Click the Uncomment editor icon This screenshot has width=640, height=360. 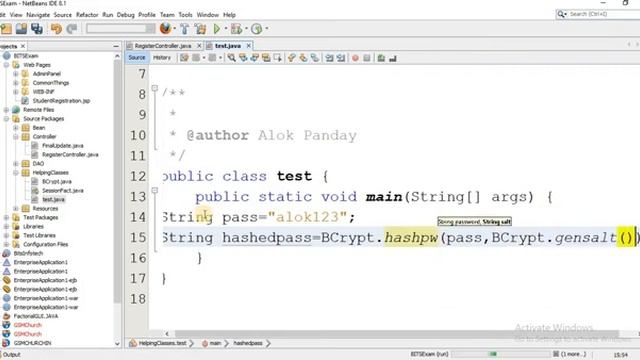click(x=393, y=58)
